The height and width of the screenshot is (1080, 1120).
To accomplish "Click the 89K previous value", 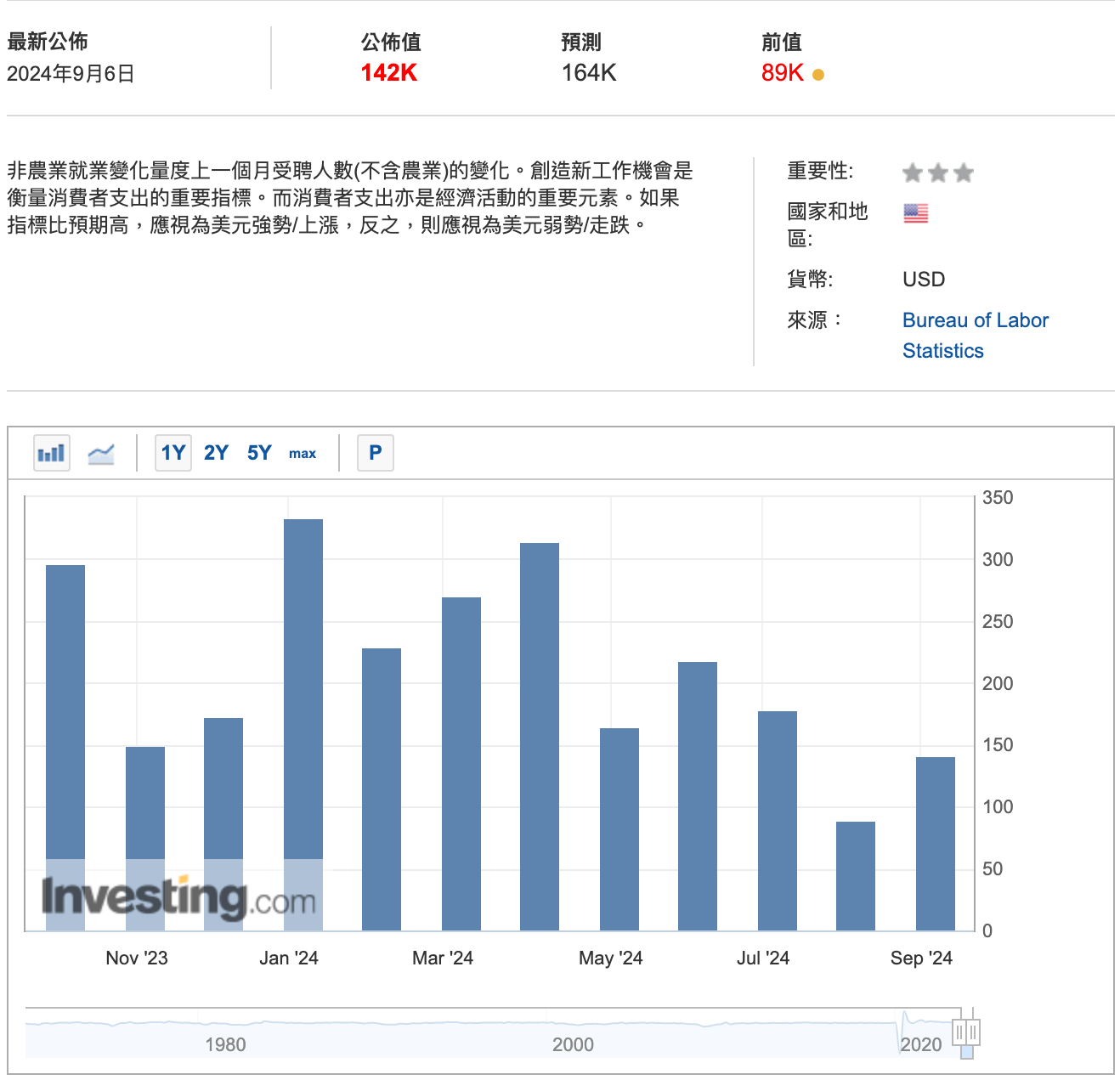I will (783, 73).
